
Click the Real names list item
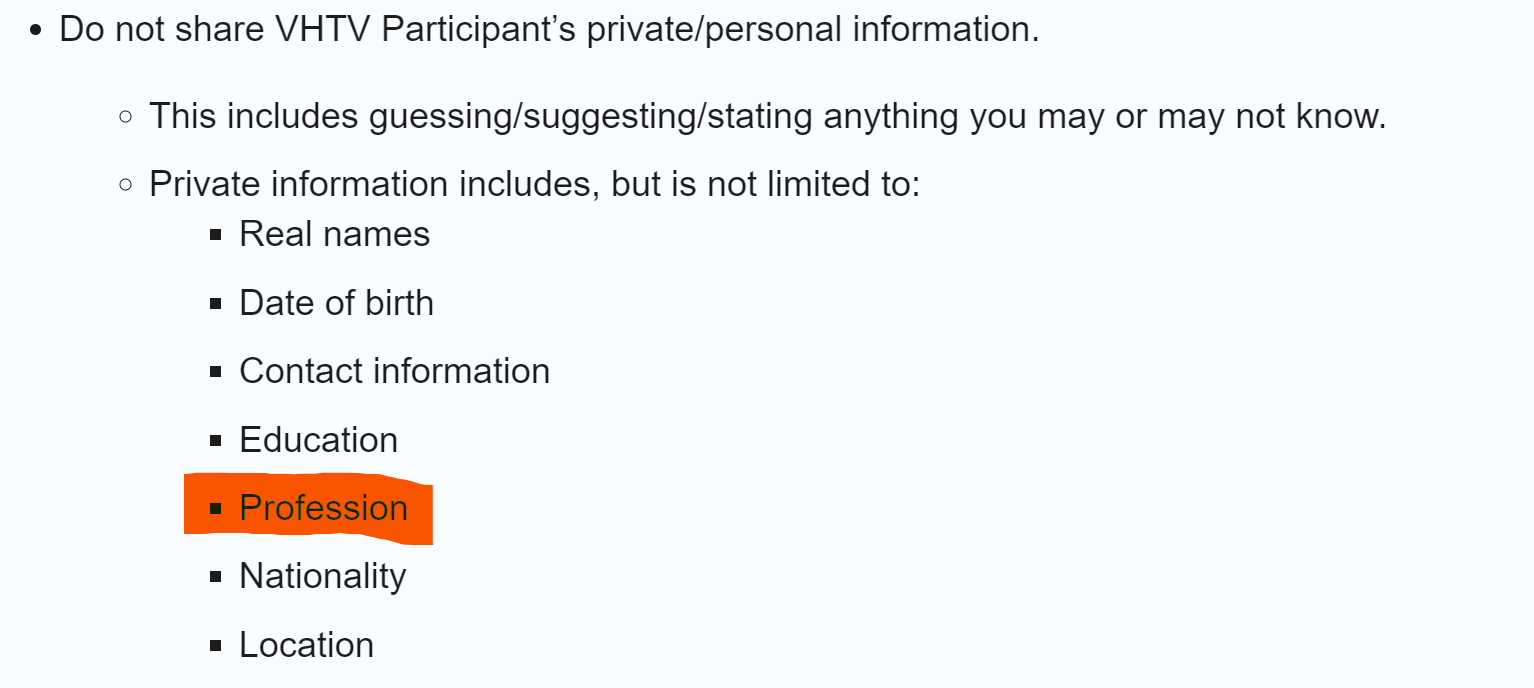coord(334,234)
